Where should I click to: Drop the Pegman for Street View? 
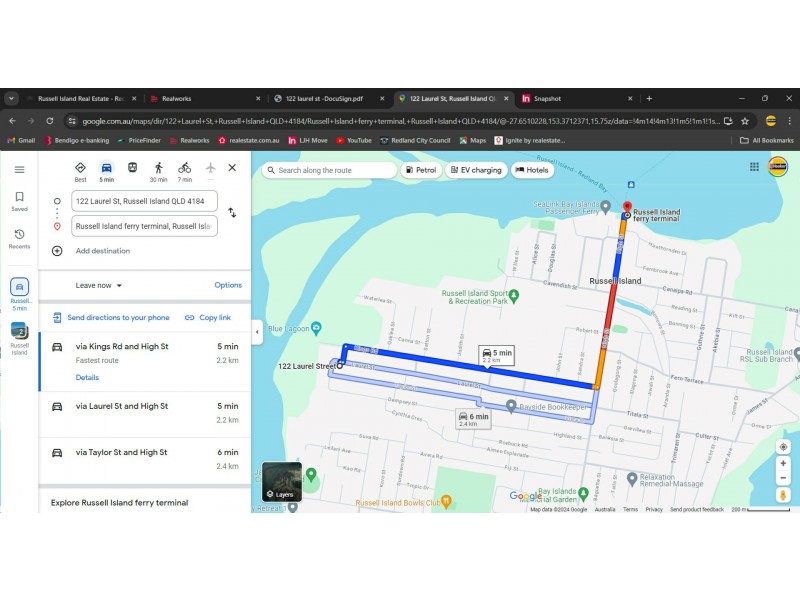tap(783, 494)
